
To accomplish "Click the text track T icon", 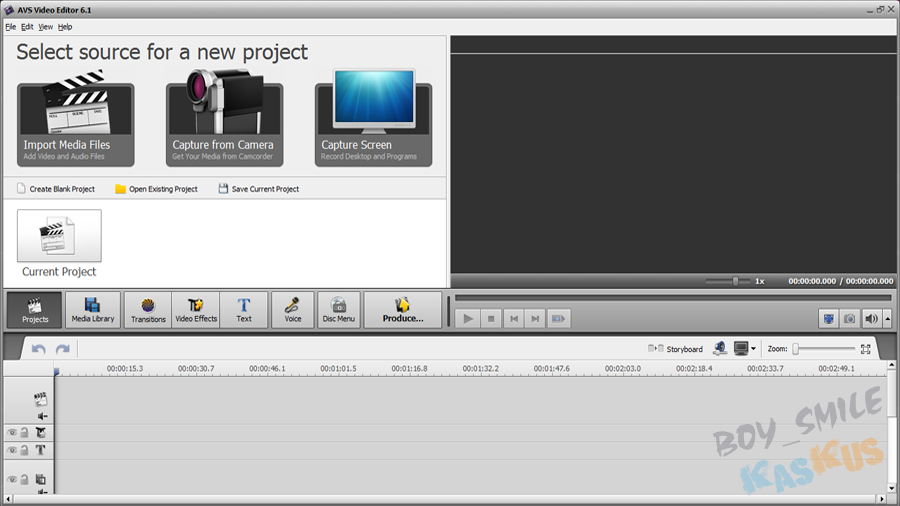I will (x=41, y=450).
